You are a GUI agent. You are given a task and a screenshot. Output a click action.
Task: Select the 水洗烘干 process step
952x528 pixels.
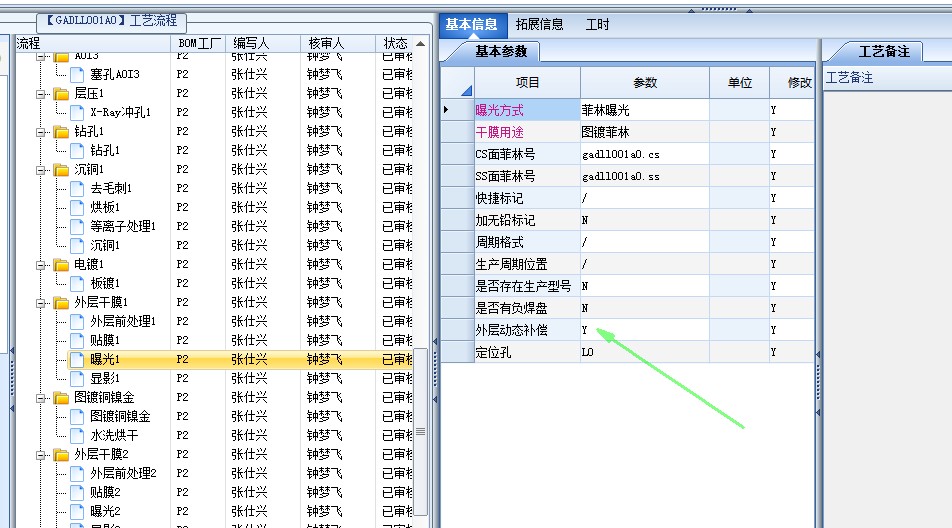tap(114, 435)
